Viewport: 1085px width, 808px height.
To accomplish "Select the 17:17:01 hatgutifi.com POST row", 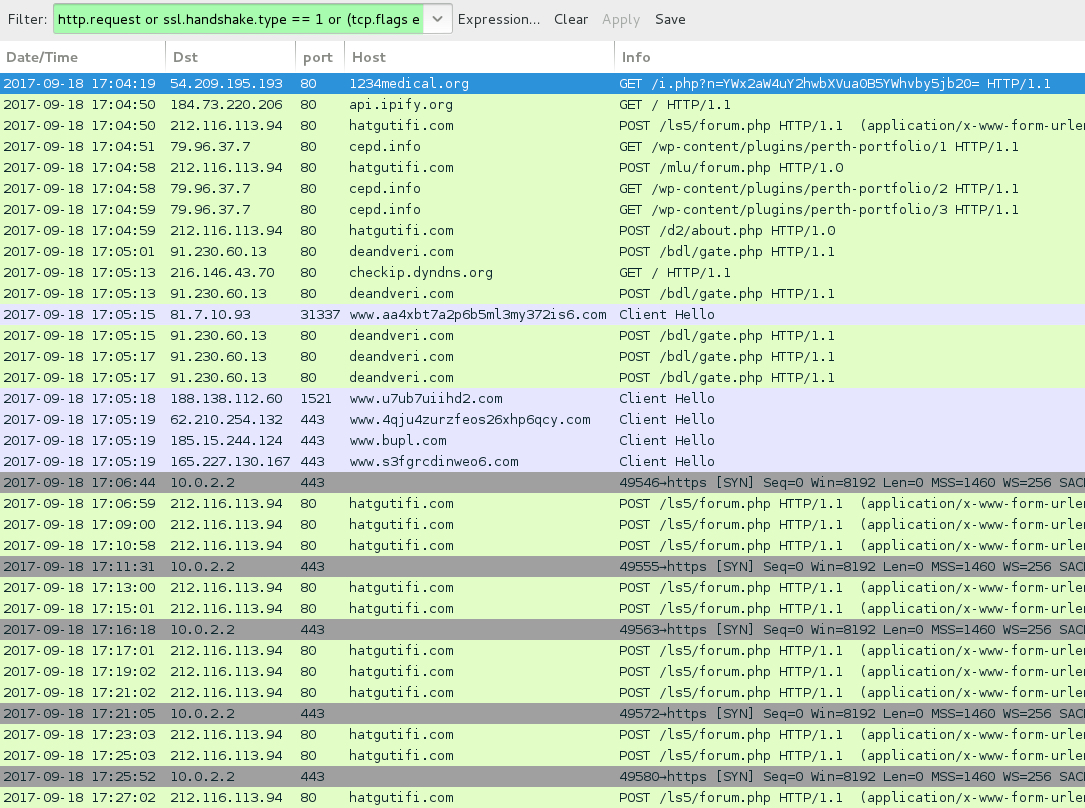I will (x=542, y=650).
